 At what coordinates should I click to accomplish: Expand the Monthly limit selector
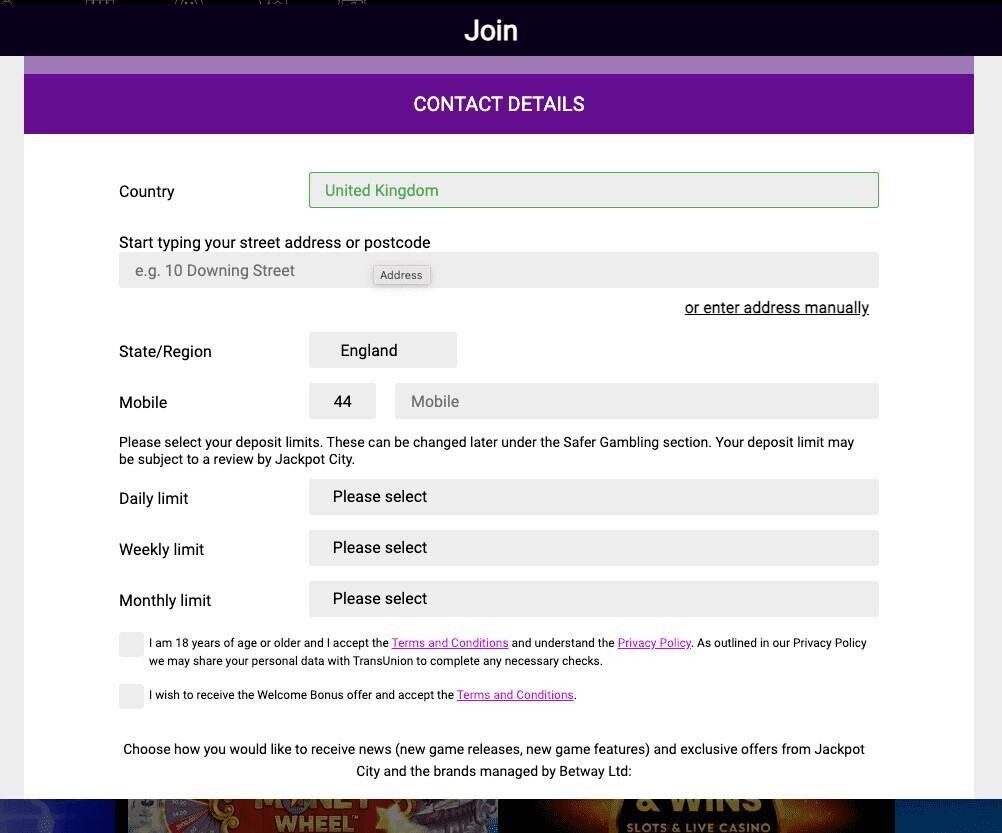click(x=593, y=599)
